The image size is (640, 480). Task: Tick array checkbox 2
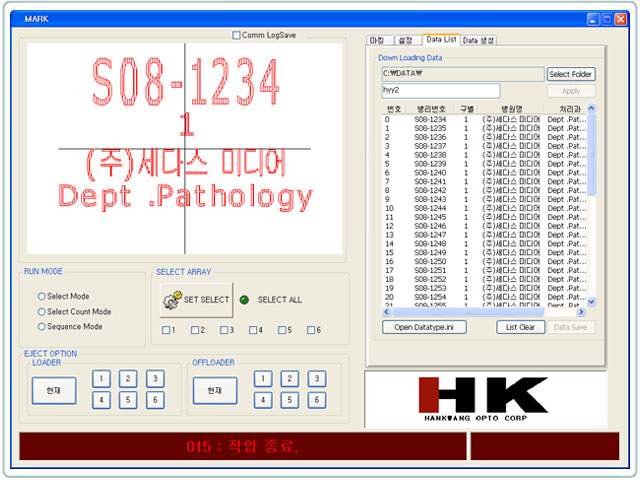click(195, 330)
